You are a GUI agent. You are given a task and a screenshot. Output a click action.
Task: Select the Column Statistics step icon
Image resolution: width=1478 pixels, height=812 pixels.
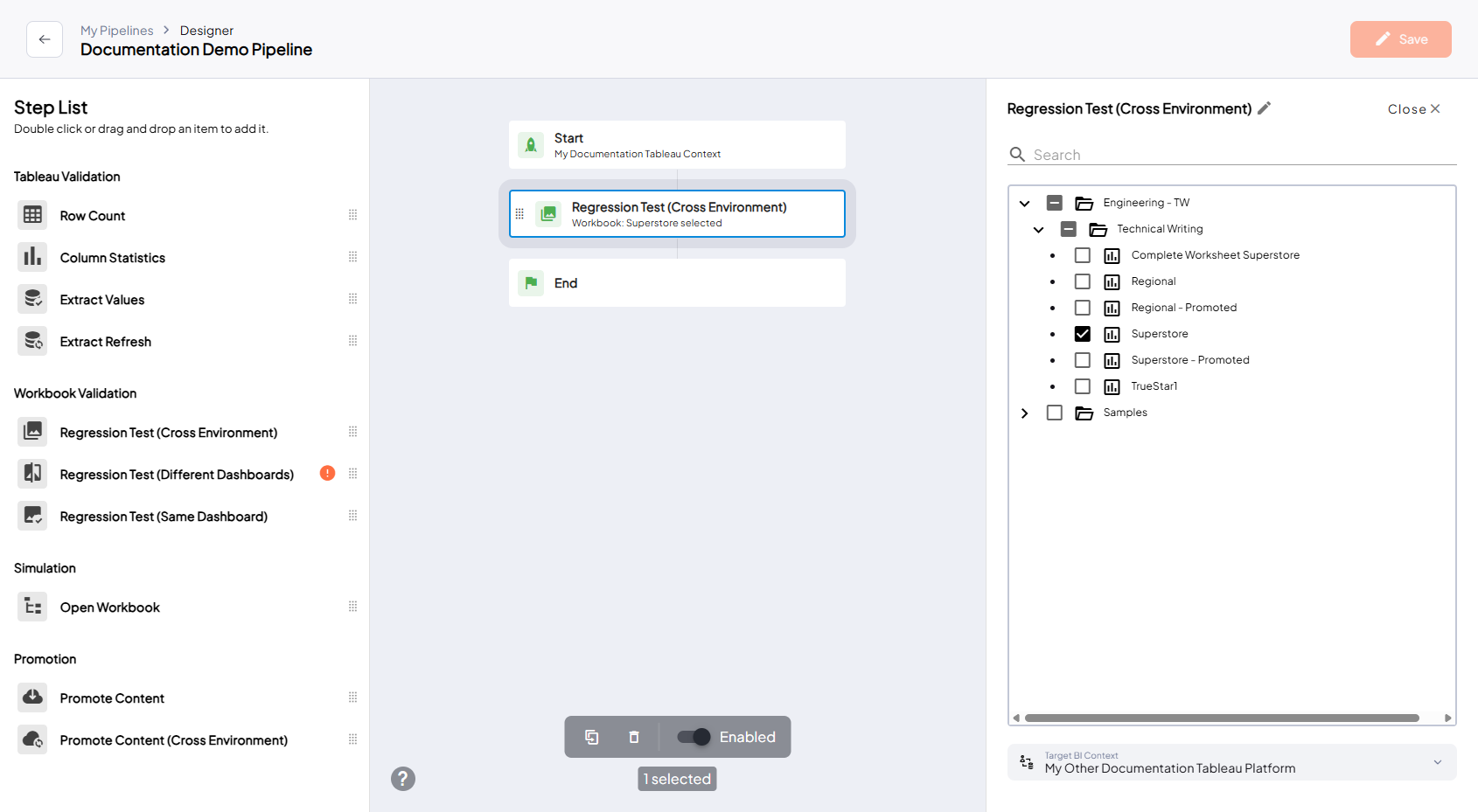32,257
